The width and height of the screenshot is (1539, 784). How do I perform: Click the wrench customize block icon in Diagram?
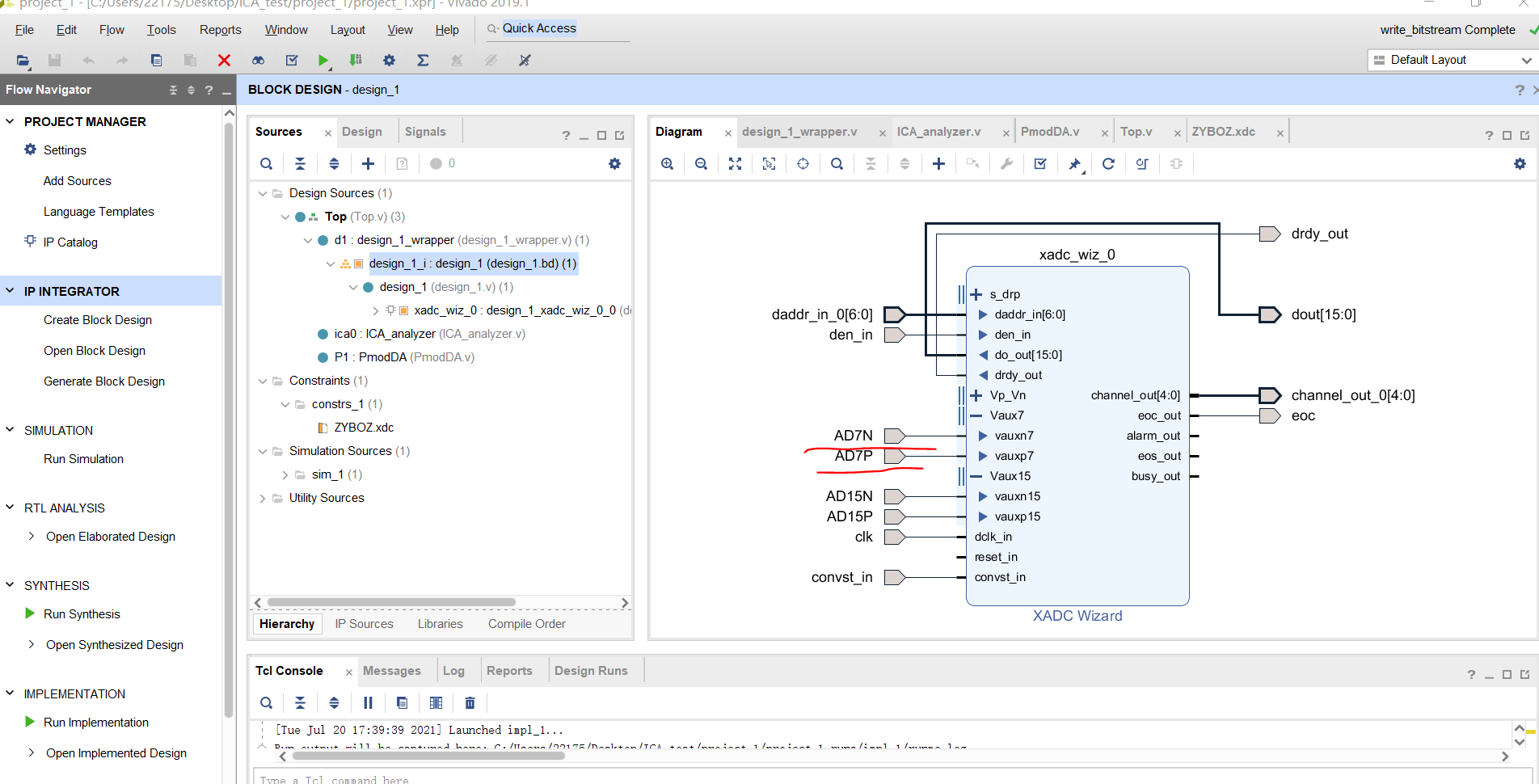pyautogui.click(x=1006, y=163)
